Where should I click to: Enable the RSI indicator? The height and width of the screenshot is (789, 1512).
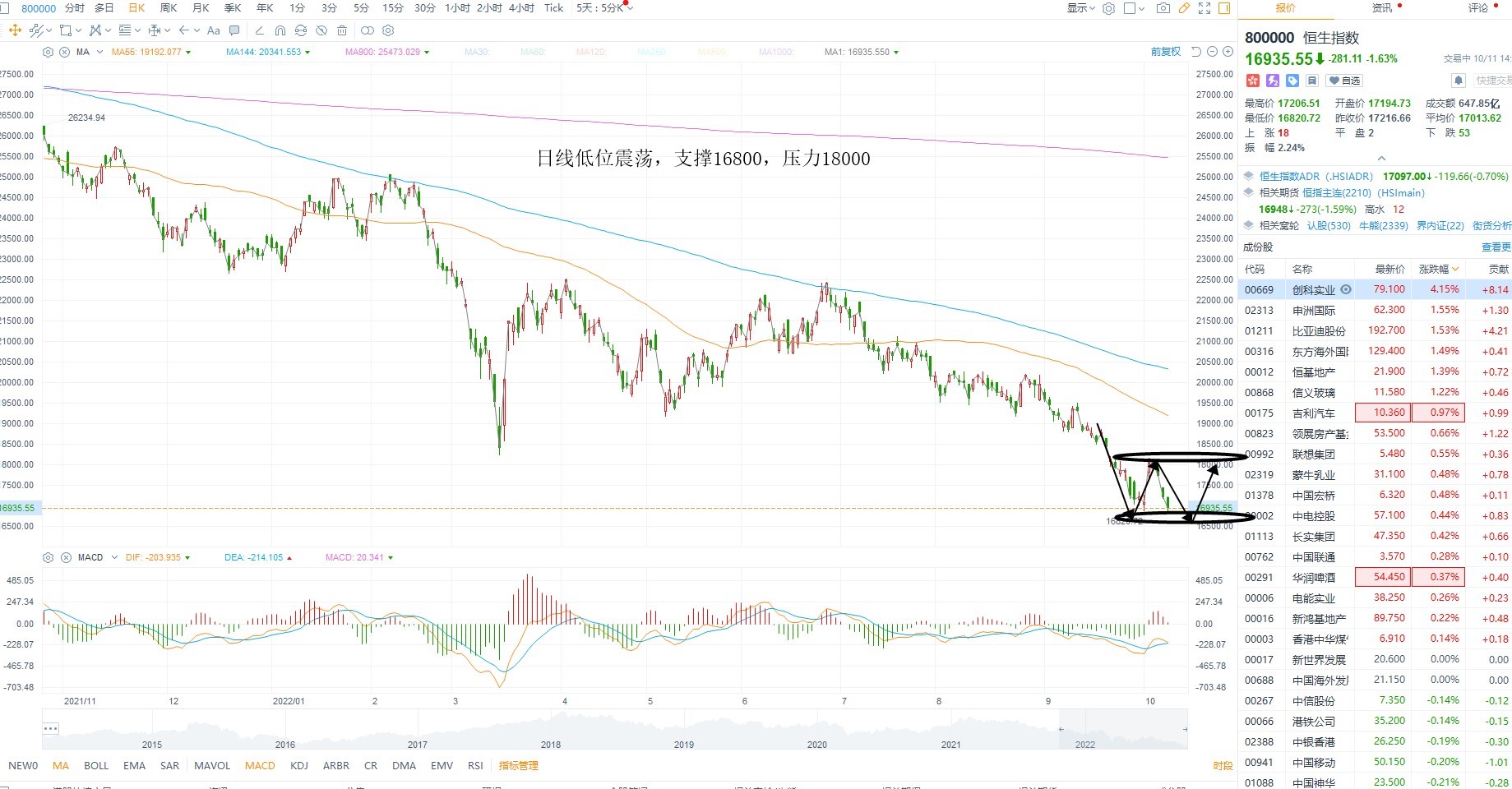(x=475, y=765)
